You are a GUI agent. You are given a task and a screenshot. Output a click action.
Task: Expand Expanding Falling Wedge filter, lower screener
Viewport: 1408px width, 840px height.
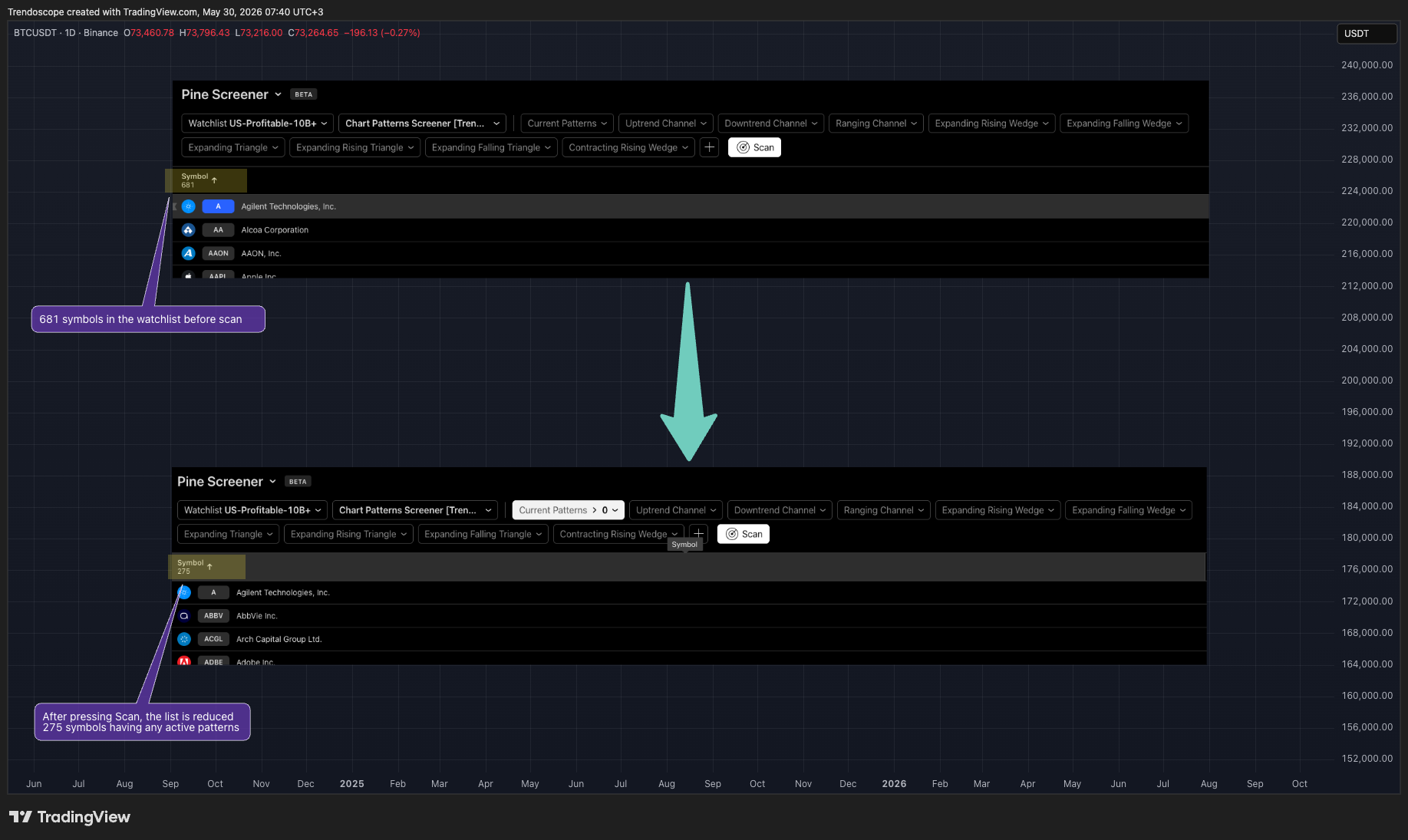point(1129,510)
